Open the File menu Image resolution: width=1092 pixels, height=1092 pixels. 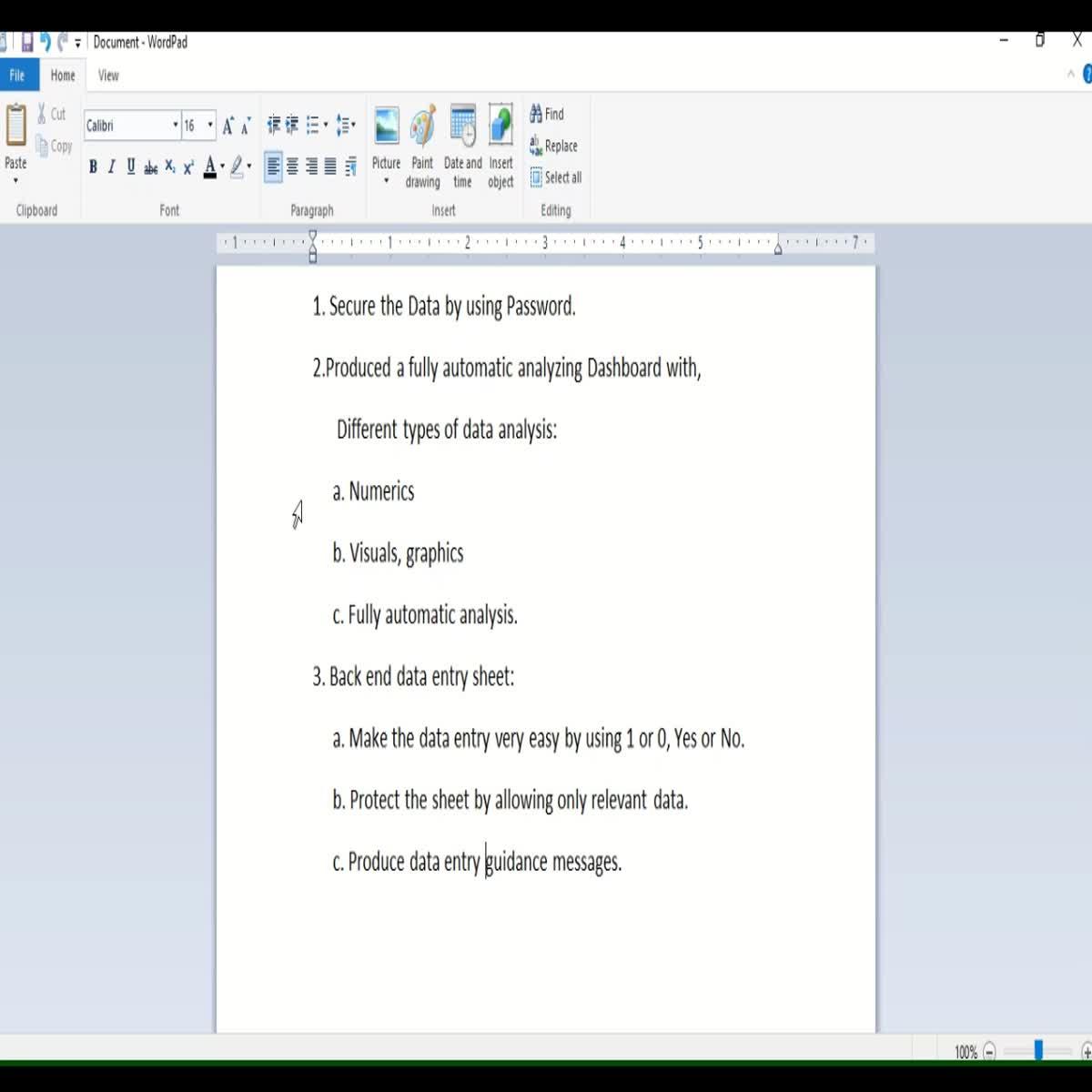[17, 76]
